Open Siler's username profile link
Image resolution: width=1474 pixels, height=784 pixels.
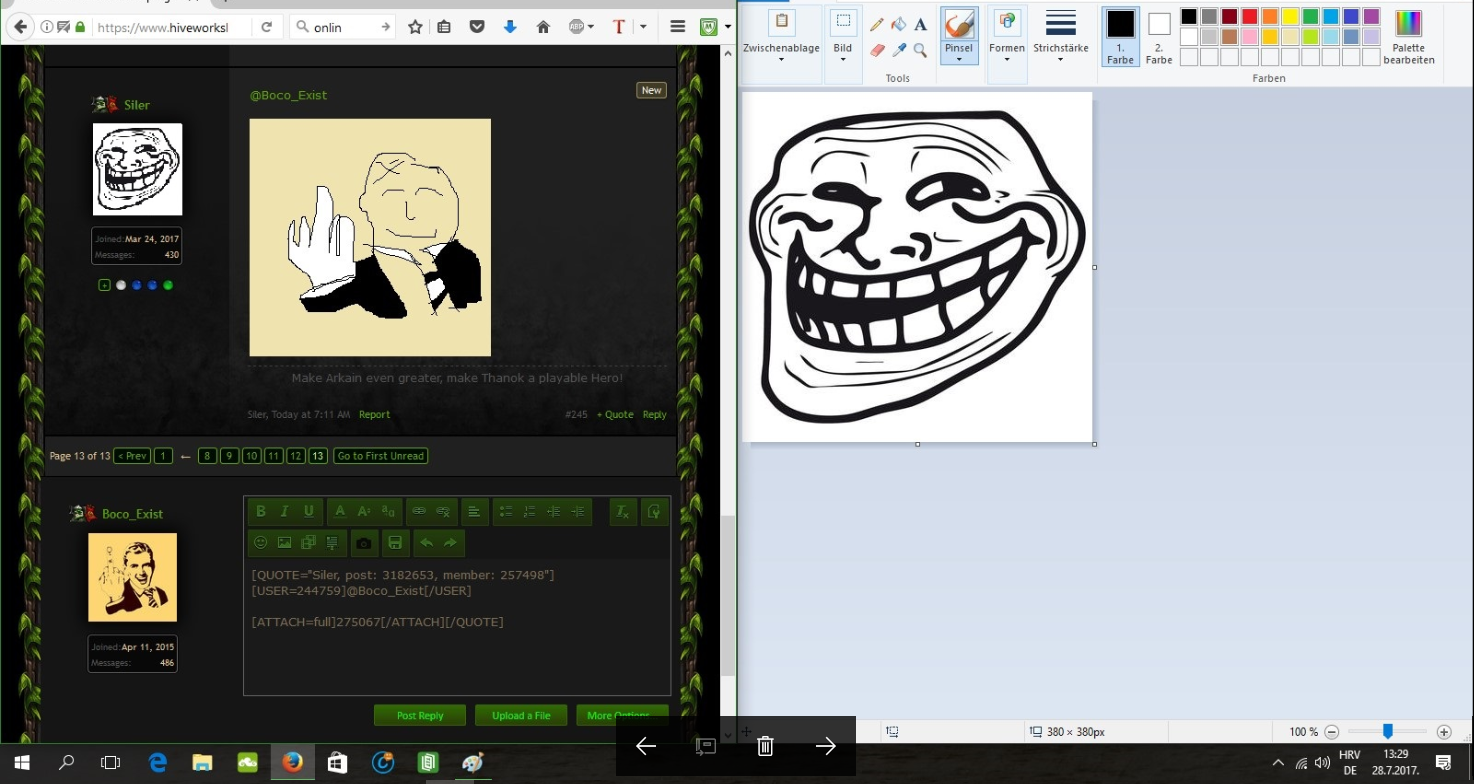[137, 105]
